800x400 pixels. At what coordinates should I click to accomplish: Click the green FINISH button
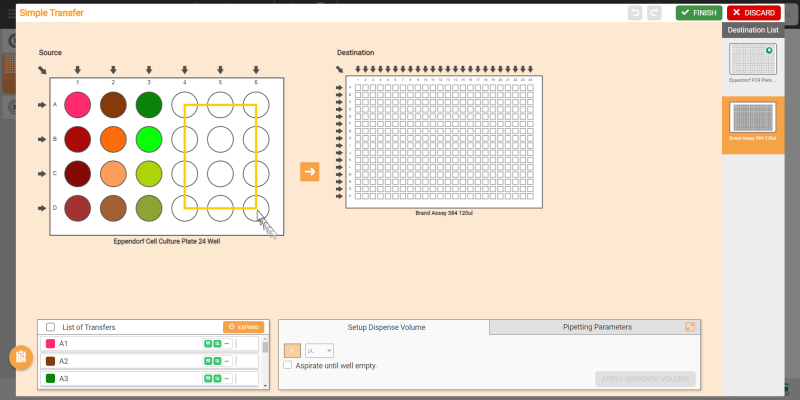[698, 13]
